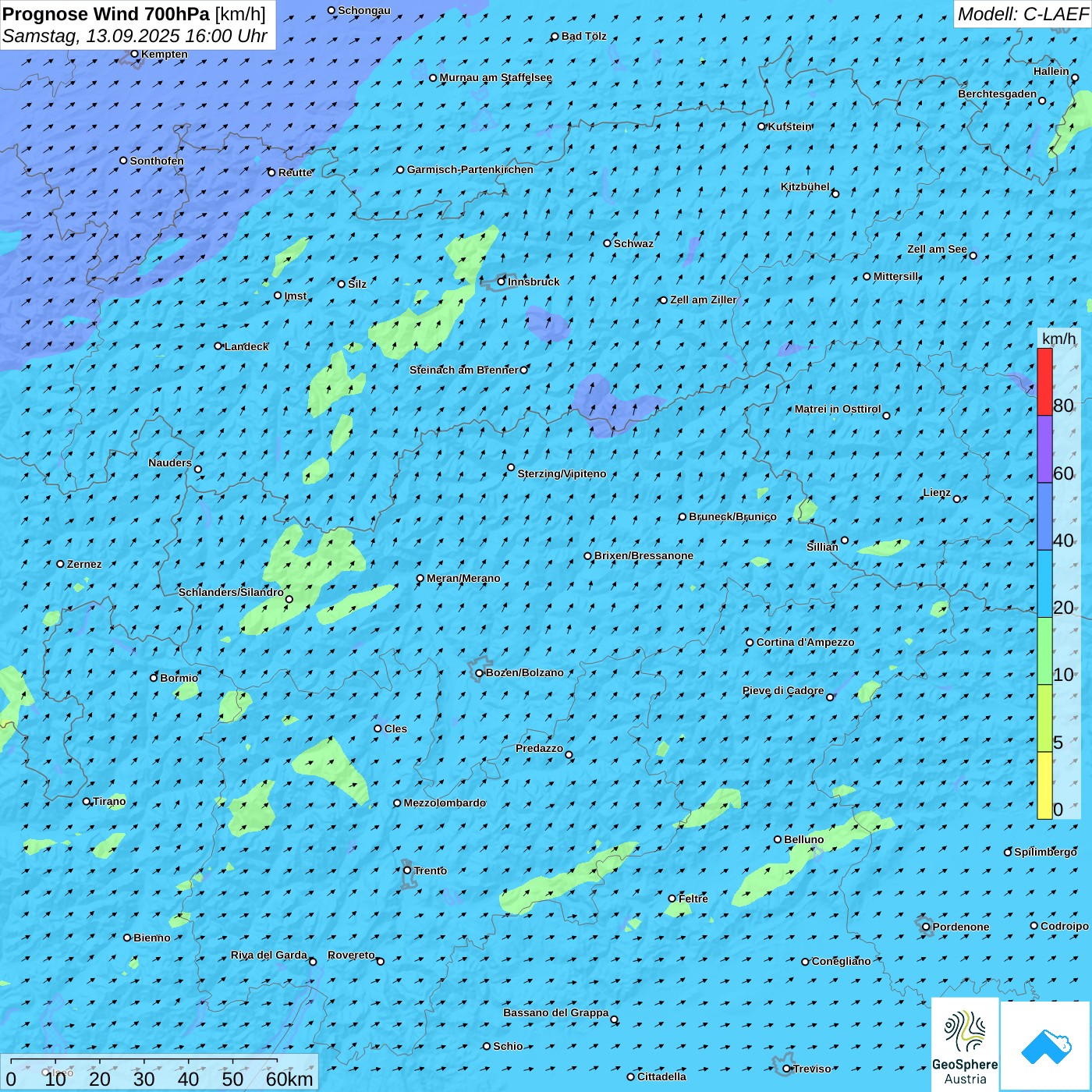
Task: Click the 'Silz' label
Action: click(x=357, y=284)
